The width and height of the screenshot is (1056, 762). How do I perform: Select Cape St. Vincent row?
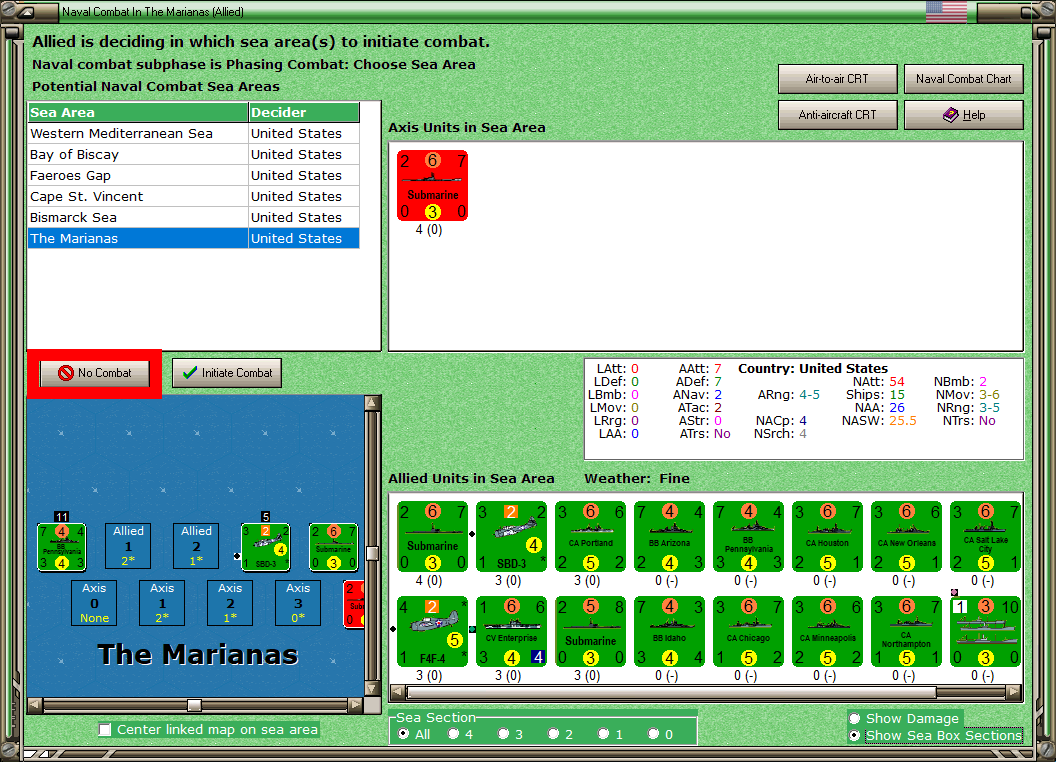pos(193,196)
